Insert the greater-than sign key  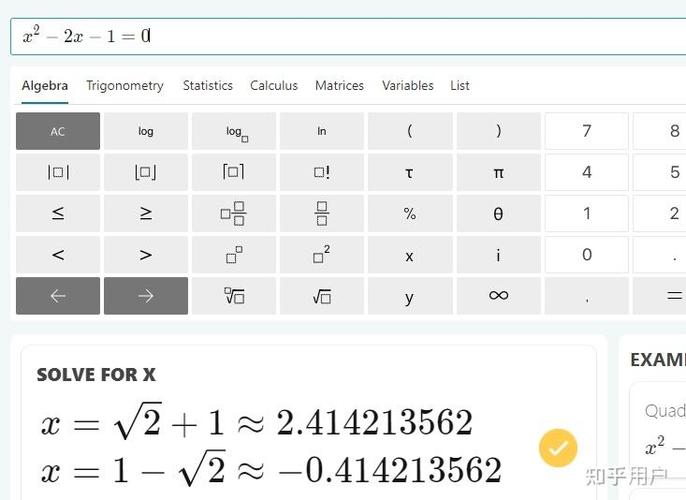146,255
